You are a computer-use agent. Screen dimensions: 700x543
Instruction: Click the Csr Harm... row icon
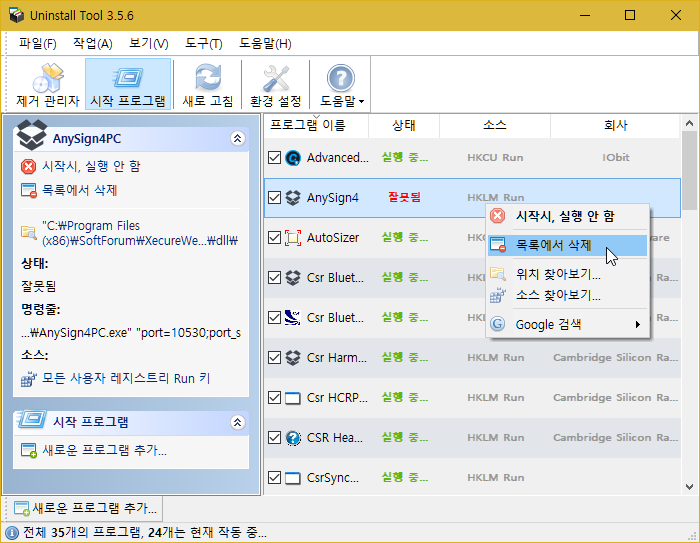click(293, 357)
